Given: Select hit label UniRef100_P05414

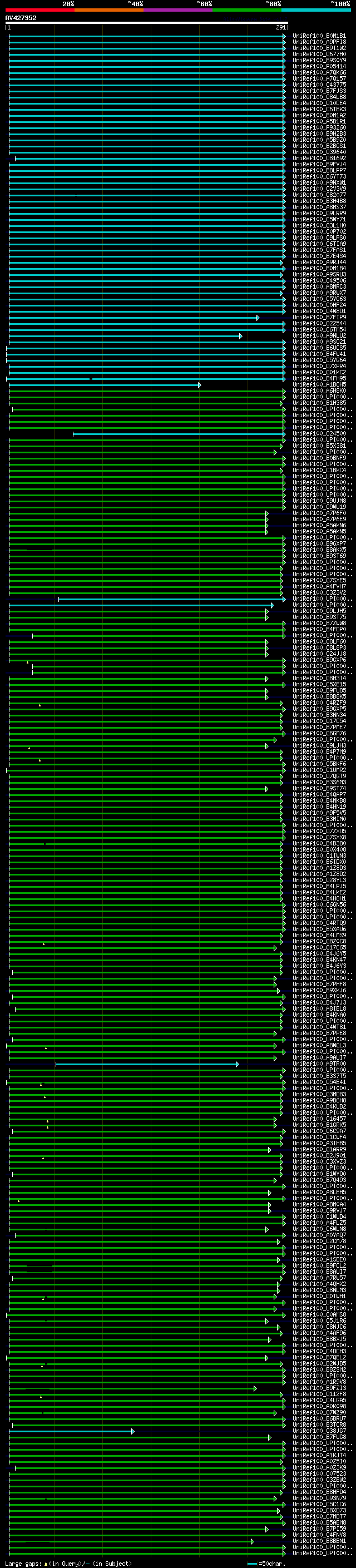Looking at the screenshot, I should pos(319,66).
